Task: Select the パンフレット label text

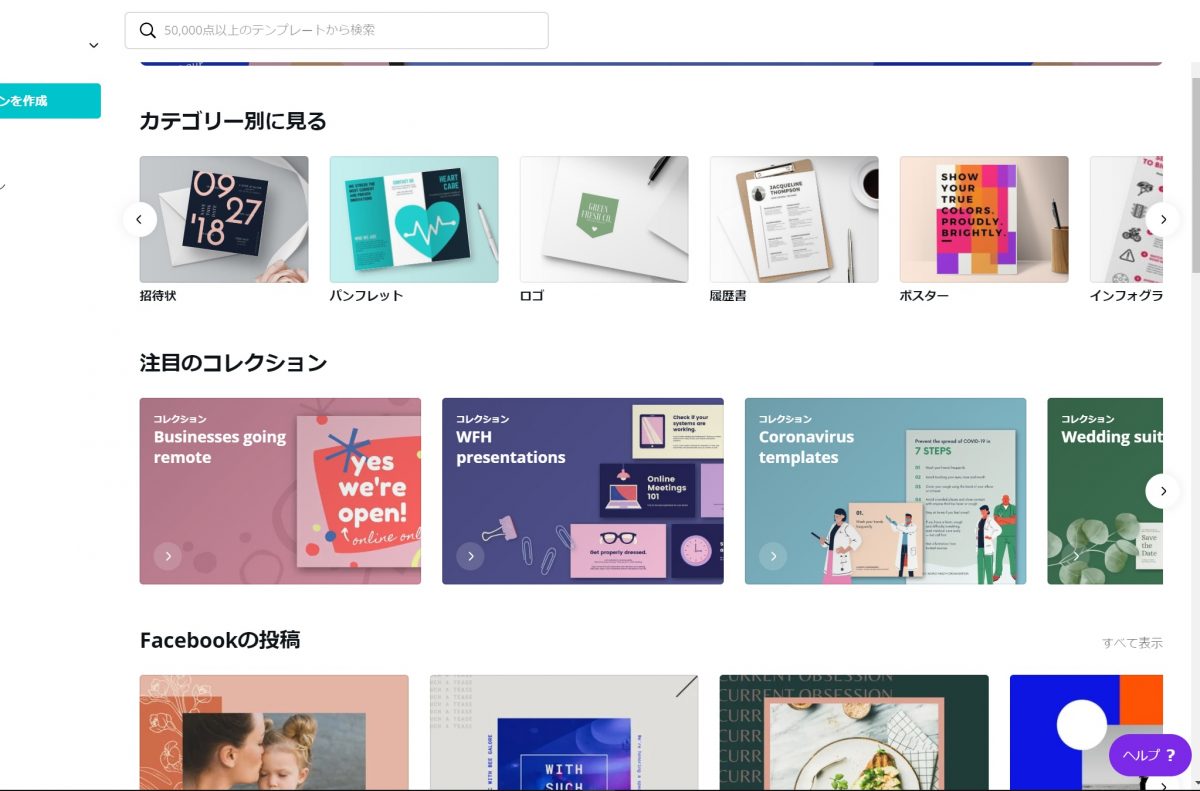Action: point(367,296)
